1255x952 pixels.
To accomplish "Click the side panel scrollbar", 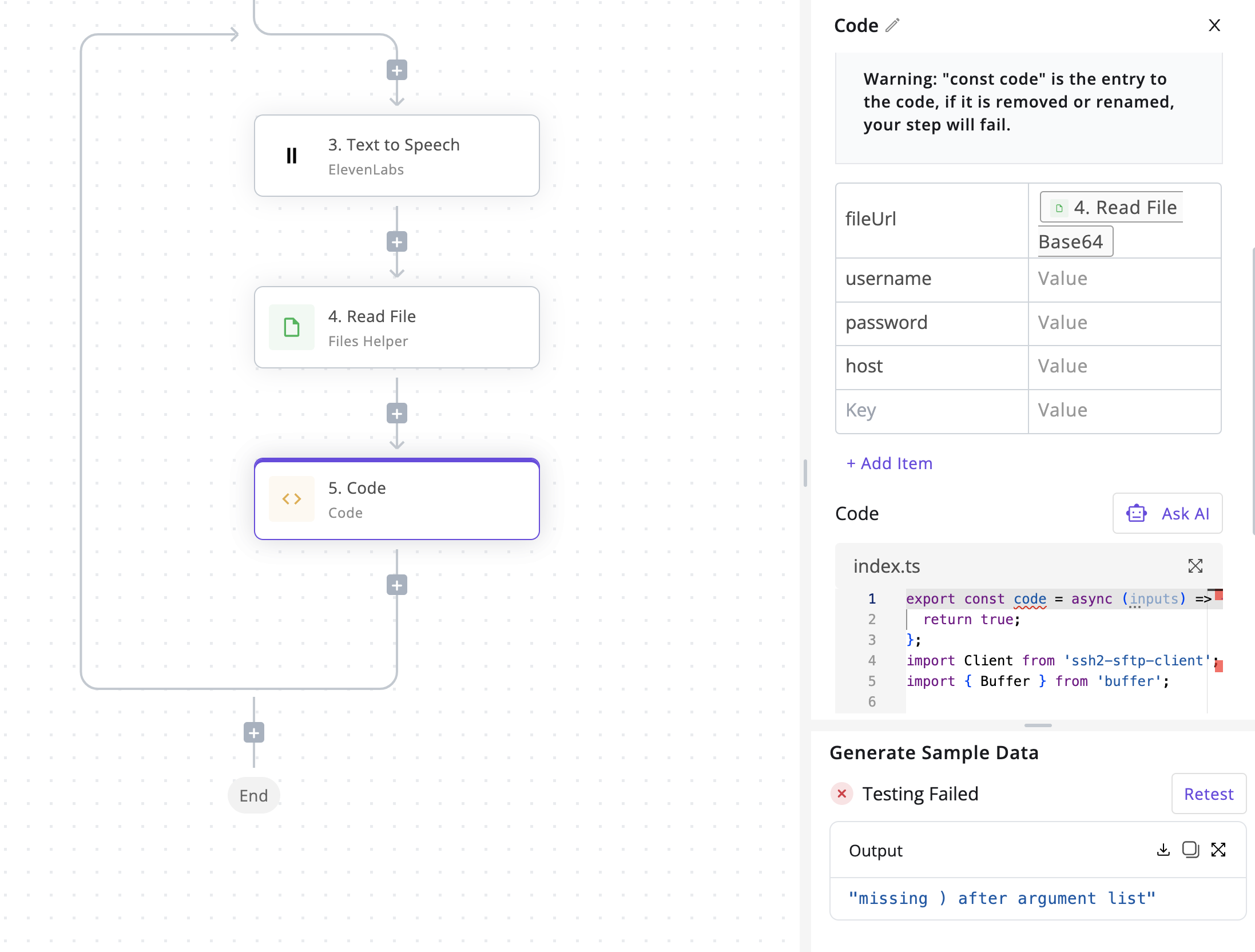I will coord(1253,391).
